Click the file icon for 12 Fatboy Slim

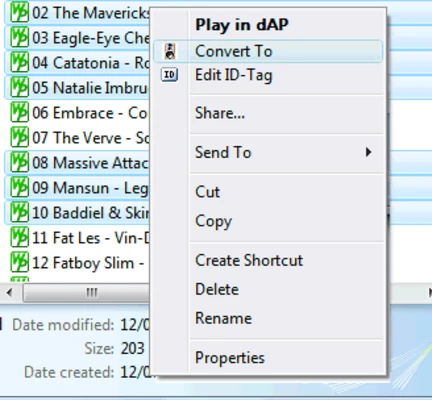coord(19,263)
